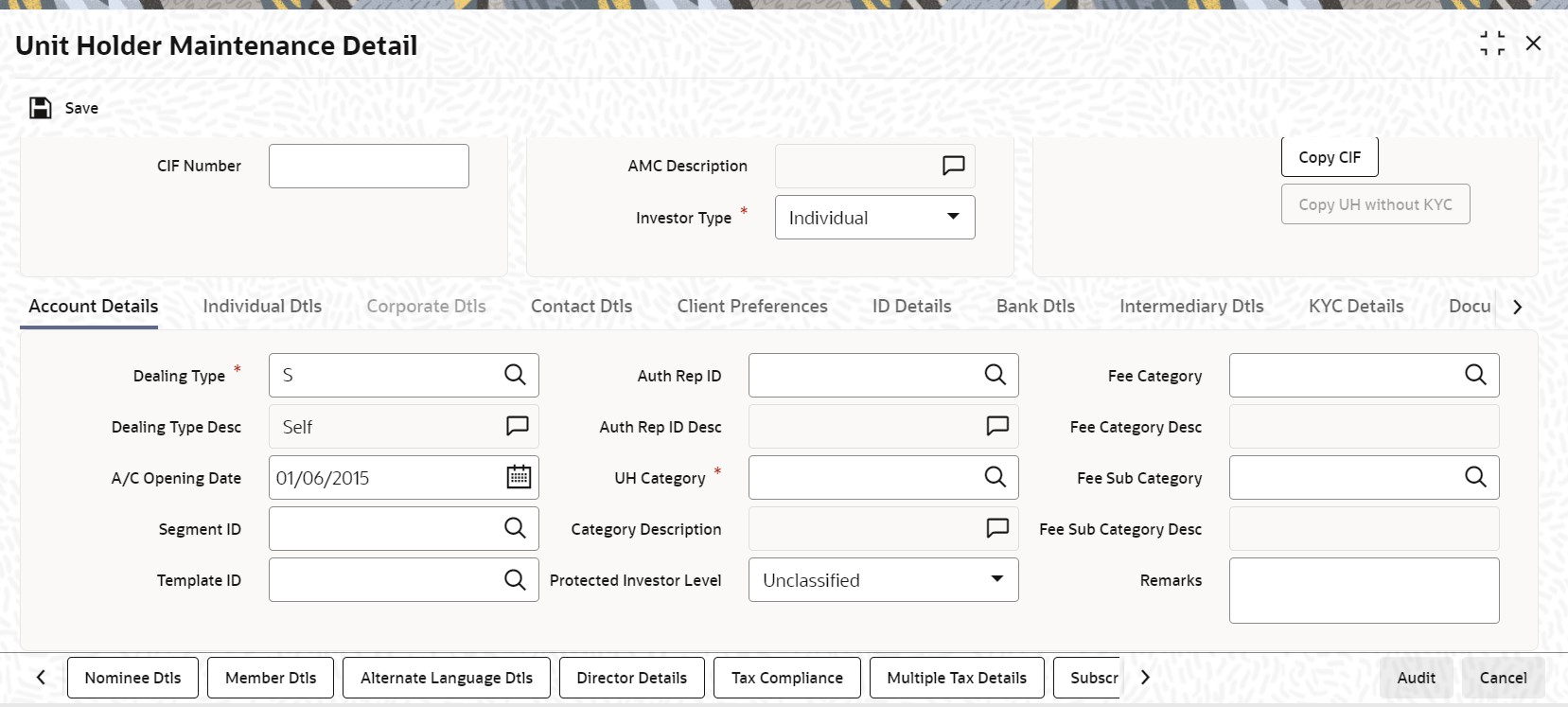
Task: Open Fee Category lookup icon
Action: pyautogui.click(x=1476, y=375)
